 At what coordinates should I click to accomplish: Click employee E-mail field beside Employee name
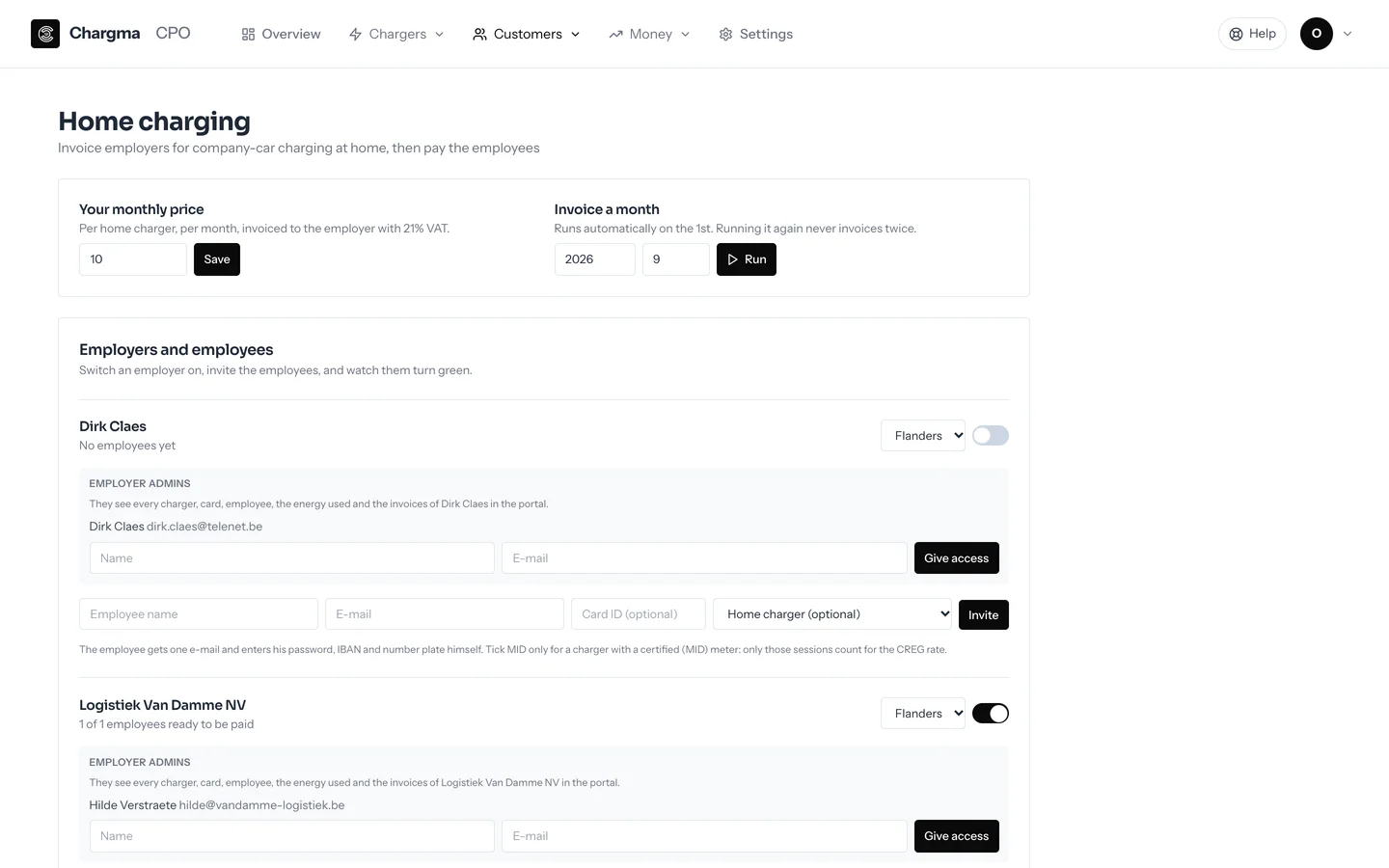pos(445,614)
